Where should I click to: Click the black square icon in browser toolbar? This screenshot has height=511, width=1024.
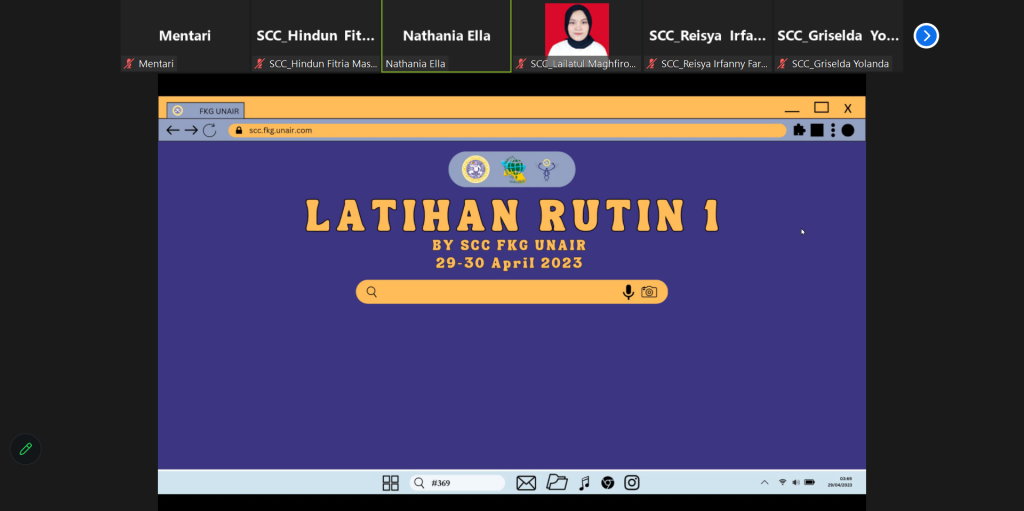[817, 130]
